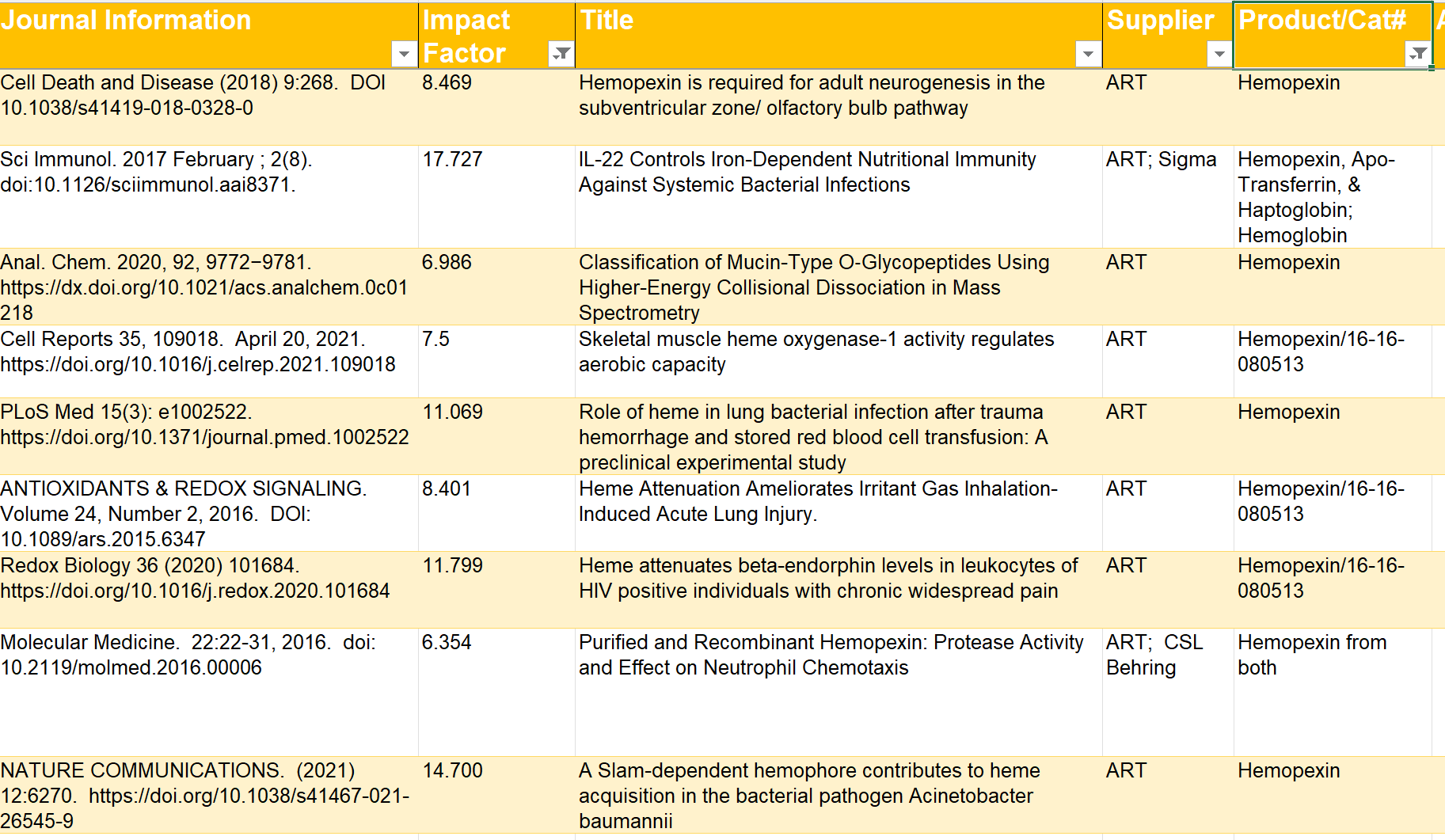Open the PLoS Med journal DOI cell
The width and height of the screenshot is (1445, 840).
pos(204,425)
